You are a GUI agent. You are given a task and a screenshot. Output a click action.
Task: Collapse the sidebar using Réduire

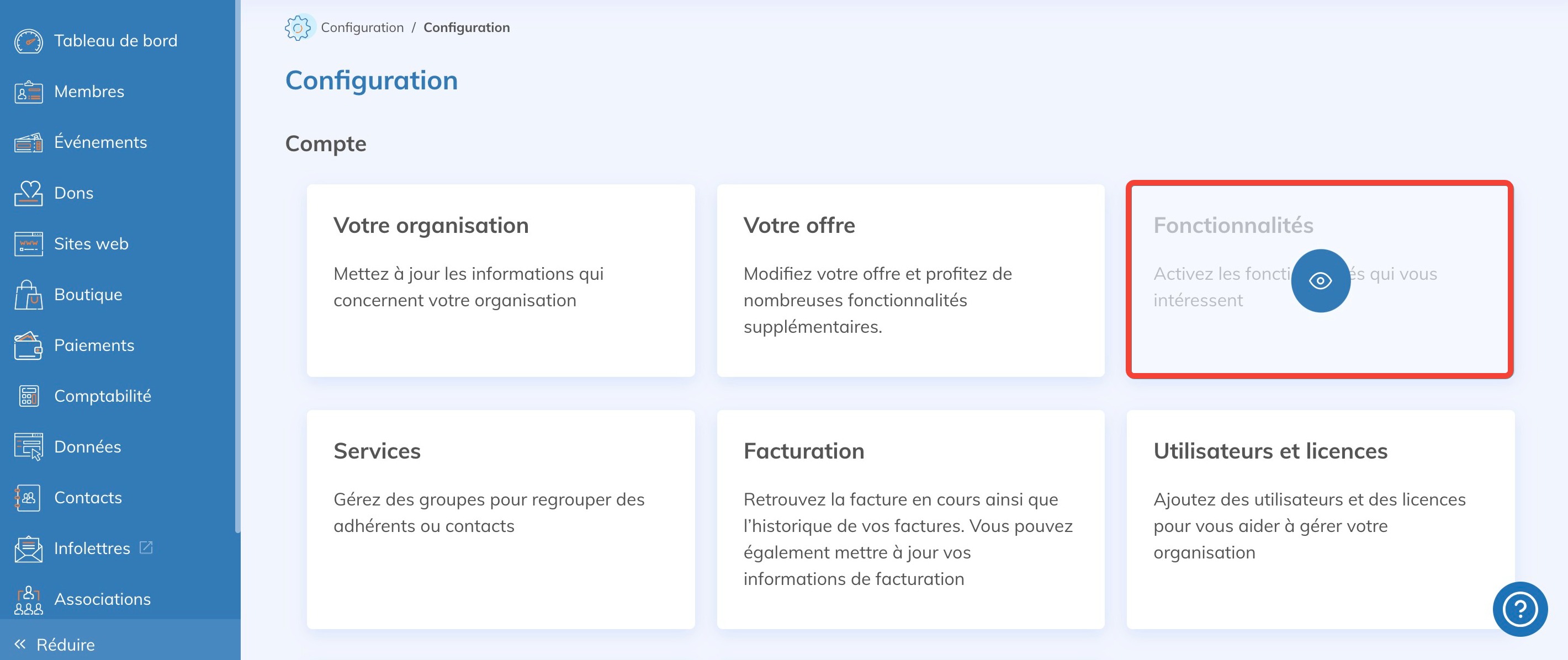point(65,644)
